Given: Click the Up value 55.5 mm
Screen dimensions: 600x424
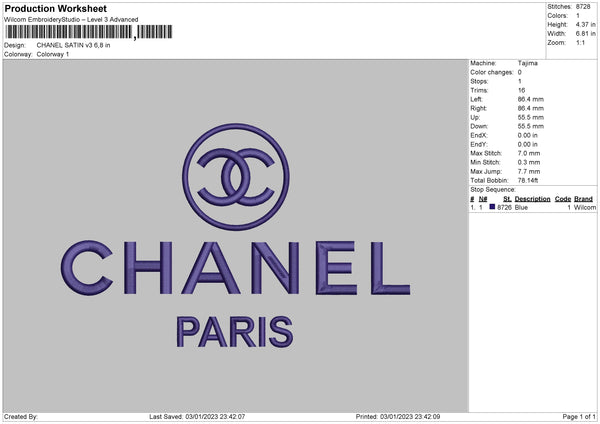Looking at the screenshot, I should (x=531, y=117).
